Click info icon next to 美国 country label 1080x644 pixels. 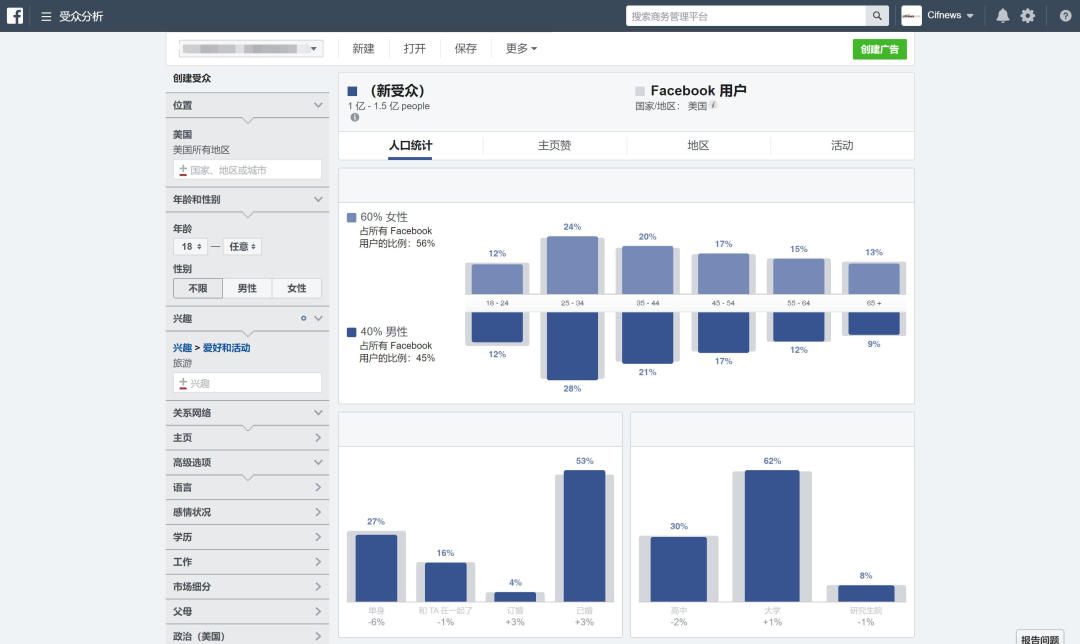[714, 105]
